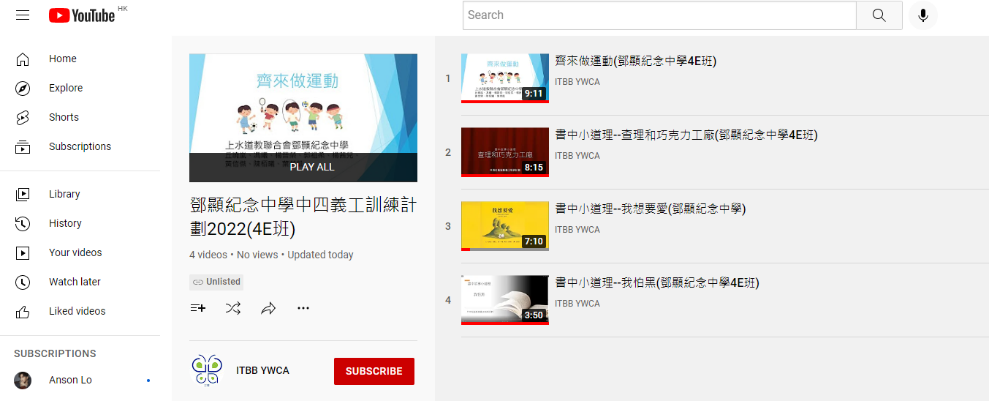Select Liked videos in sidebar
Image resolution: width=989 pixels, height=401 pixels.
(x=77, y=311)
